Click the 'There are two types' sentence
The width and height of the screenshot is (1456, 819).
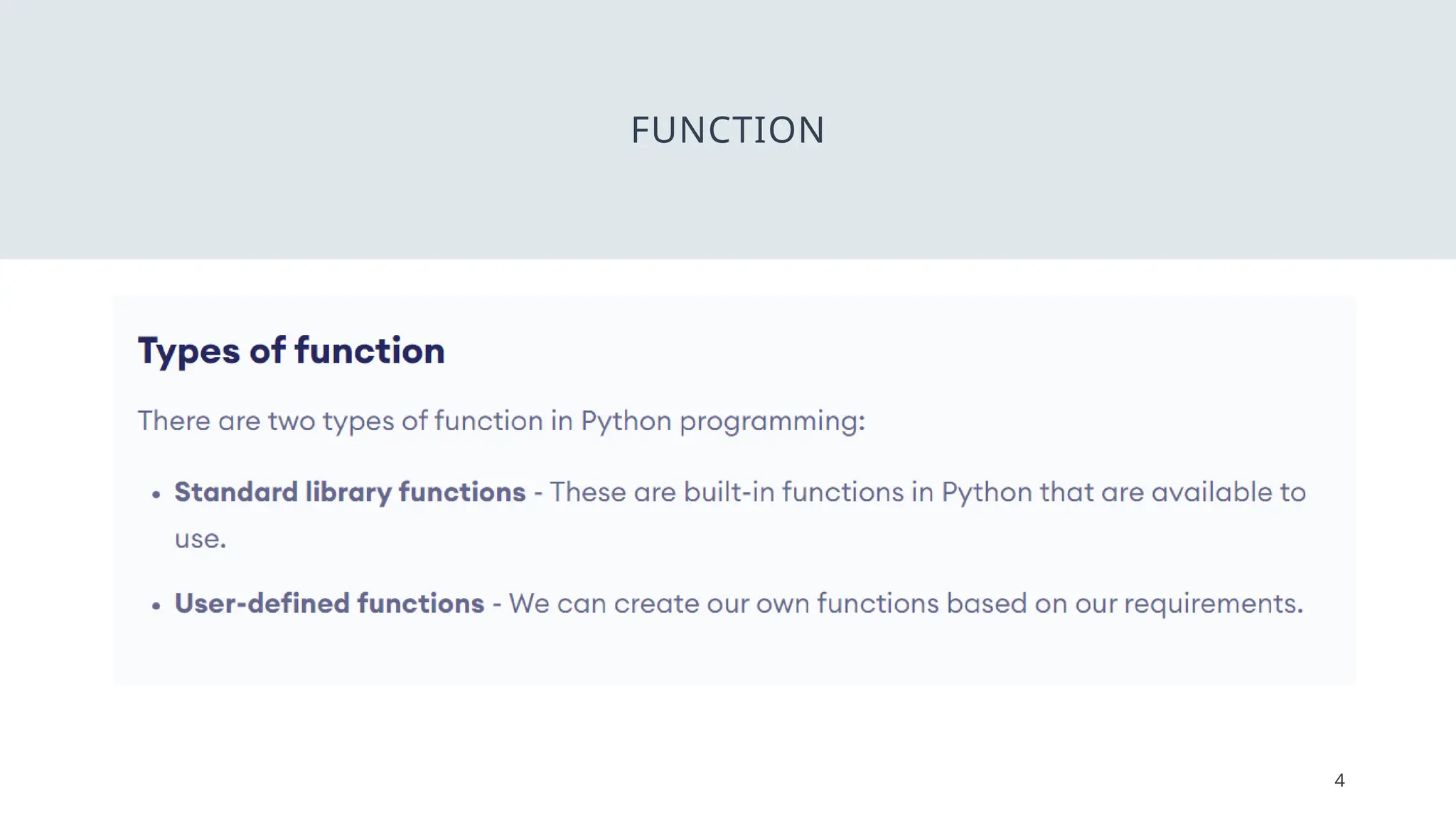[500, 421]
